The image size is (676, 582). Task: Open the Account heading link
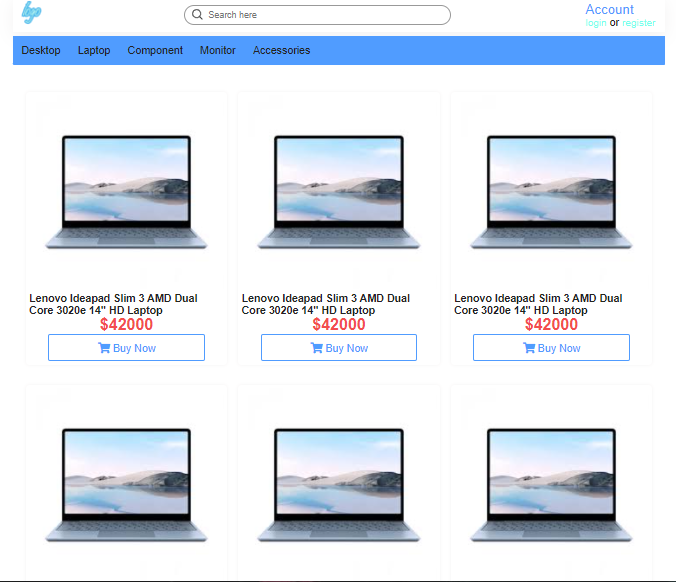click(x=609, y=9)
